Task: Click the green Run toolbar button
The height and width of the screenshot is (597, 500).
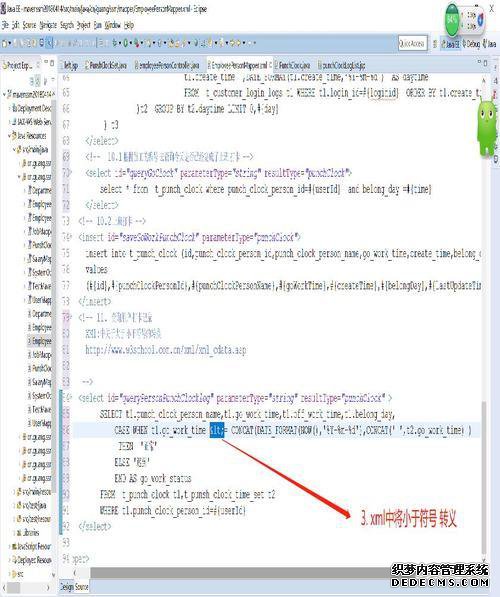Action: 125,43
